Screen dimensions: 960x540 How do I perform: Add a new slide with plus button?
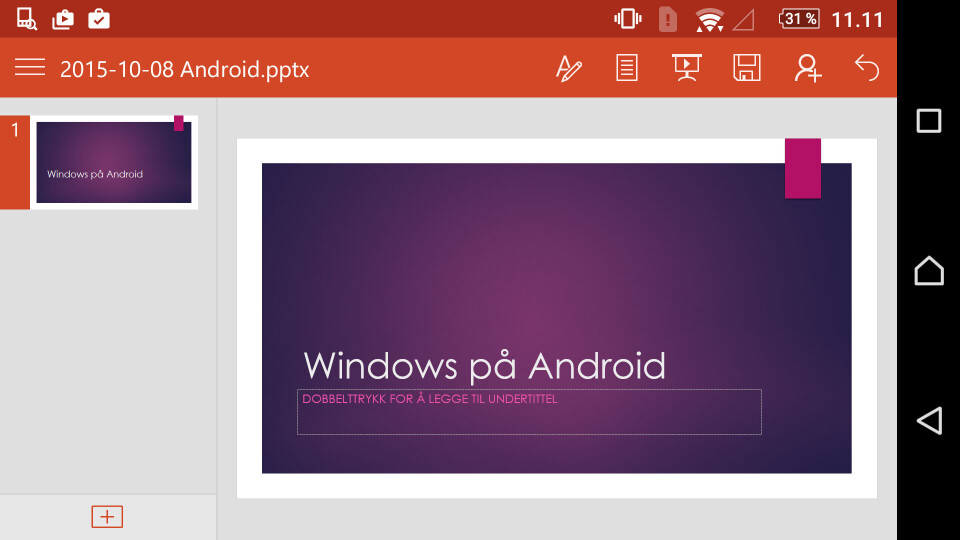tap(107, 517)
